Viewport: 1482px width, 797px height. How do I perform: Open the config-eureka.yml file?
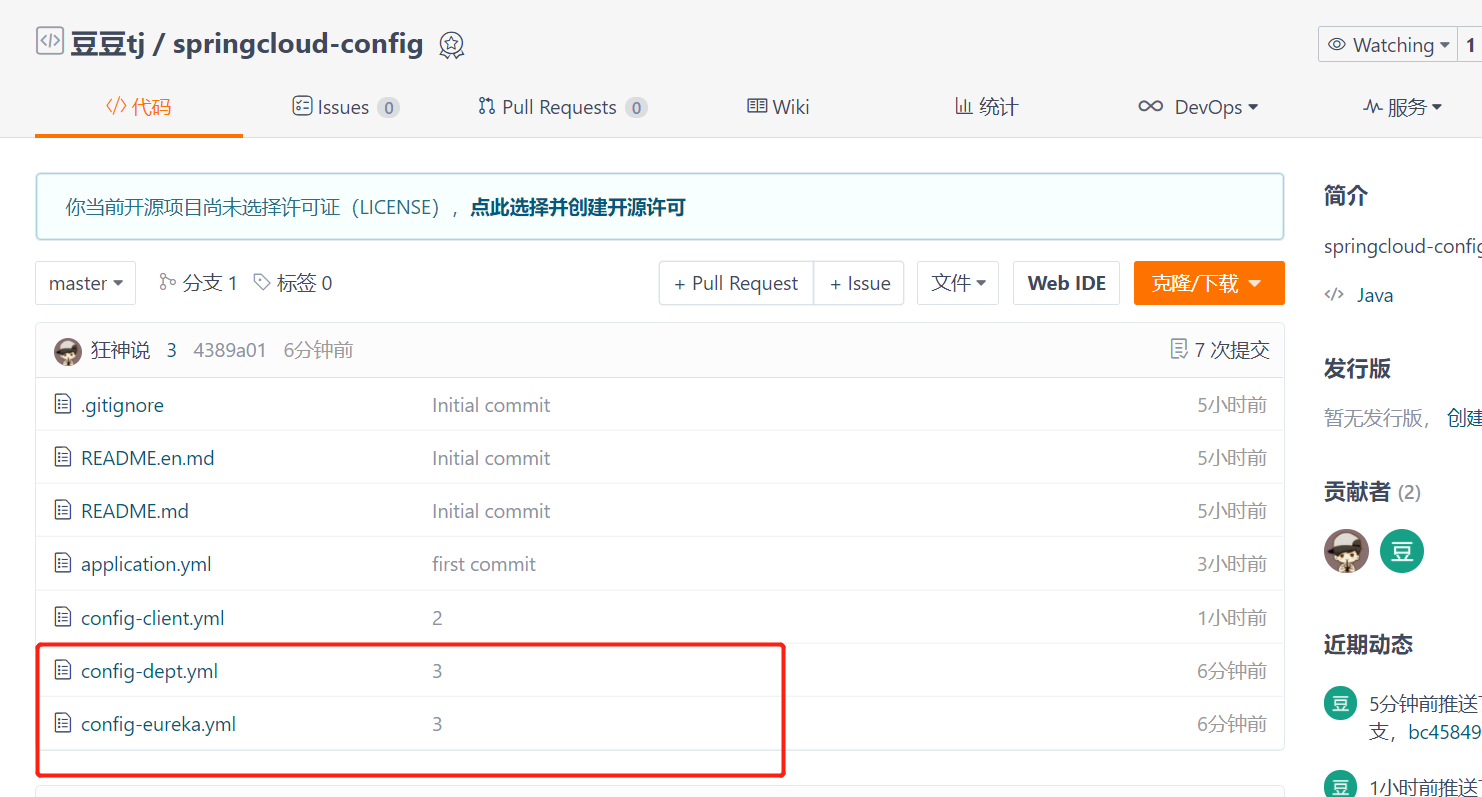point(158,724)
